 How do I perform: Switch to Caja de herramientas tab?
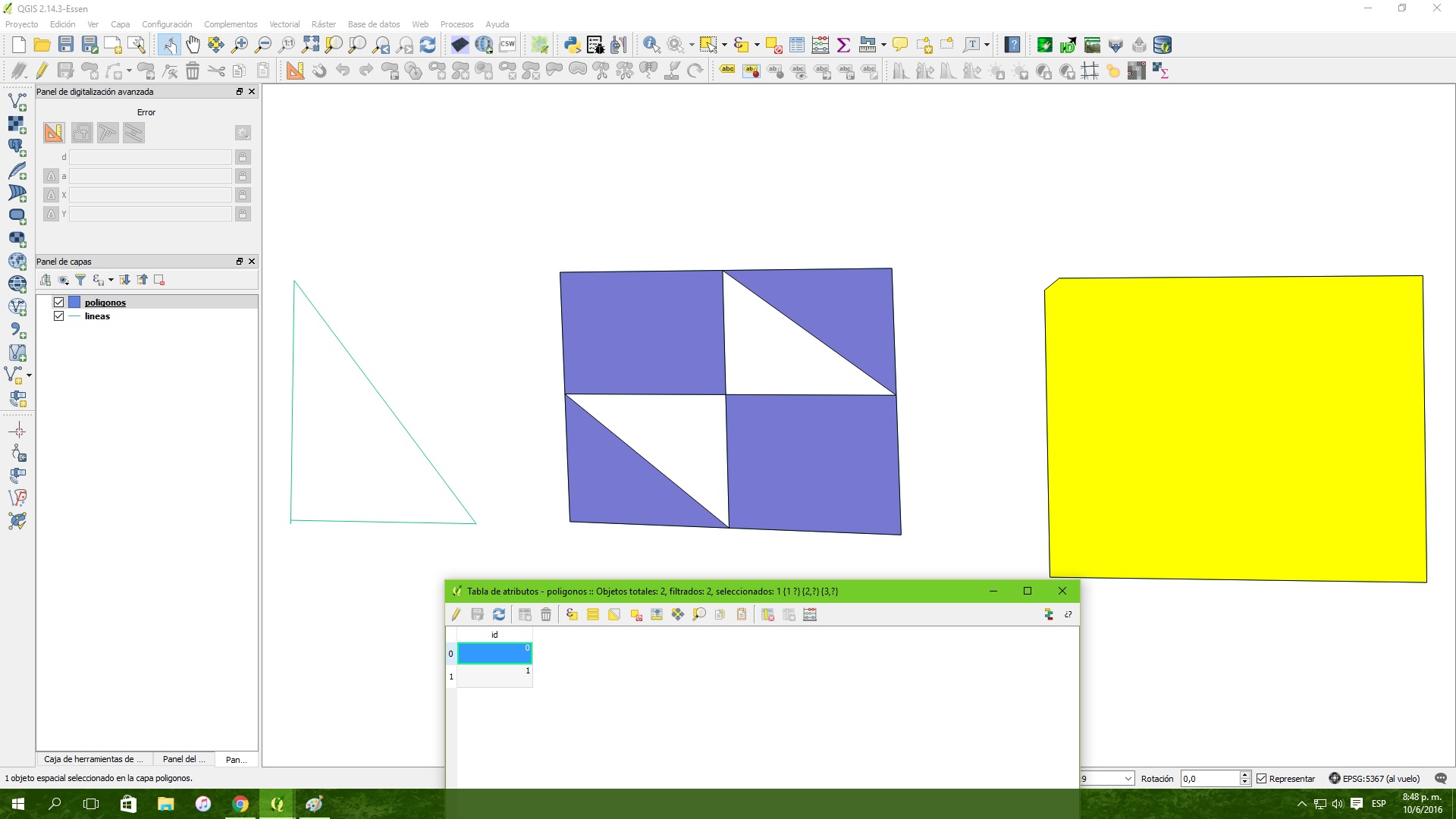coord(94,759)
